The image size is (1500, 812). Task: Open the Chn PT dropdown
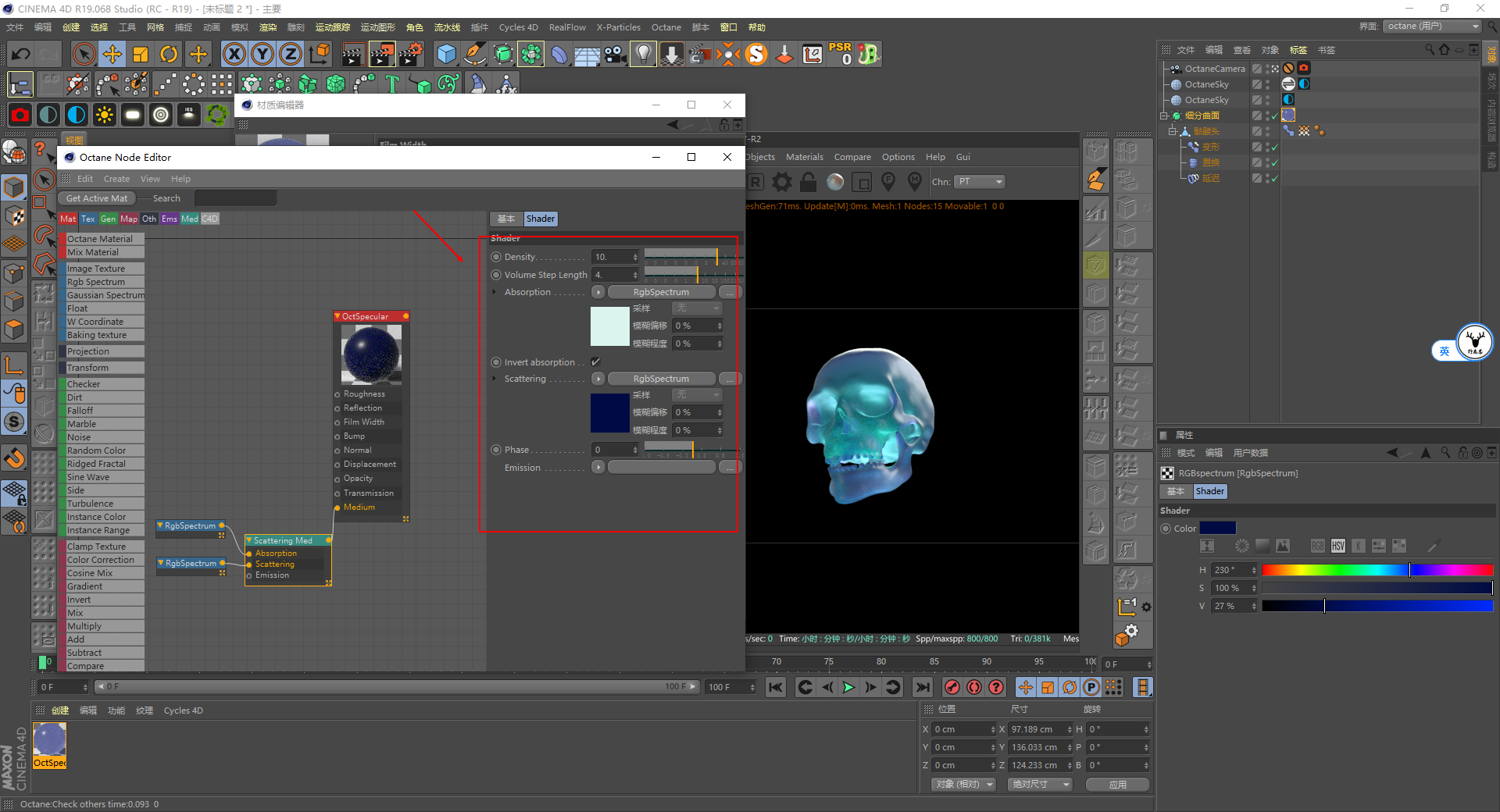980,182
